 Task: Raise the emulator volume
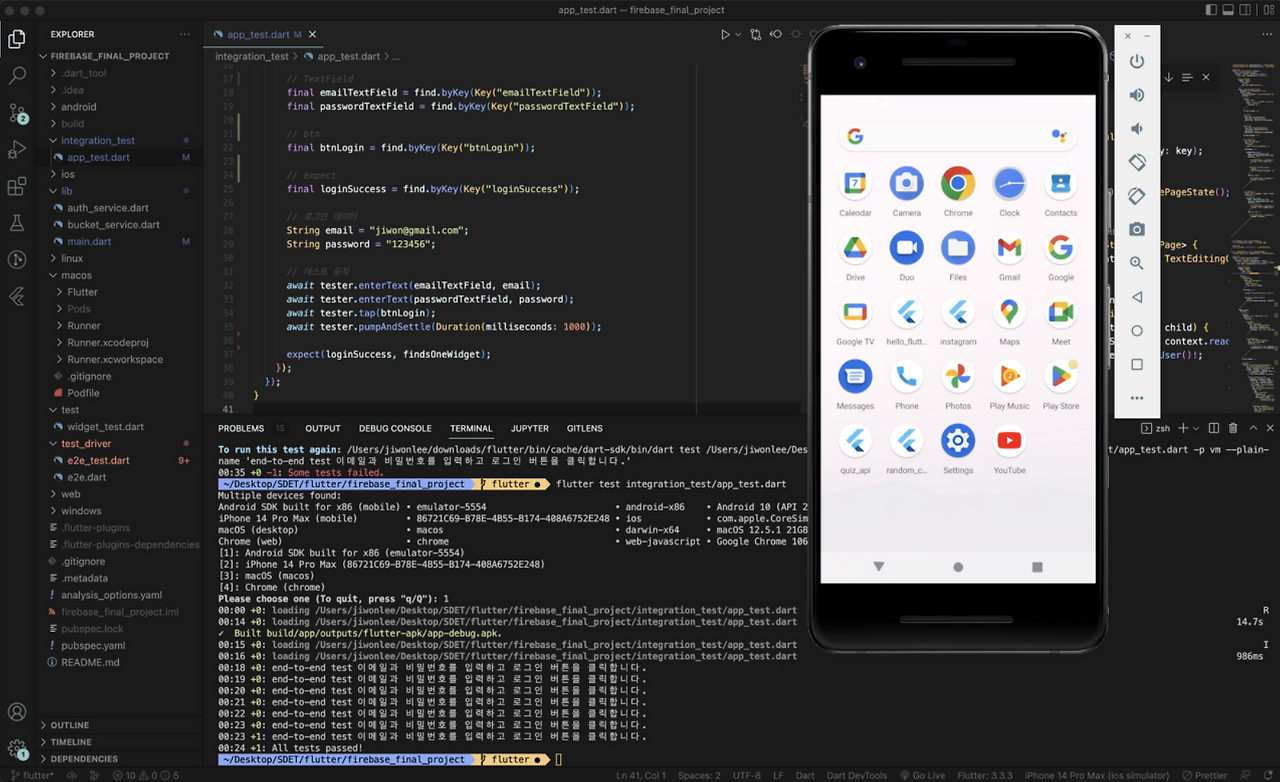[x=1137, y=95]
